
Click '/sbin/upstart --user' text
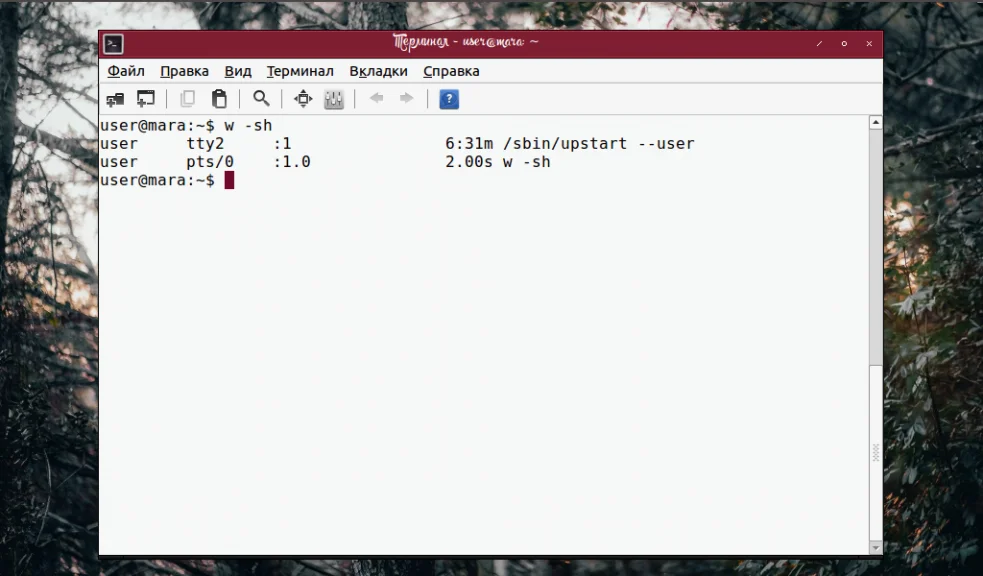pos(599,144)
